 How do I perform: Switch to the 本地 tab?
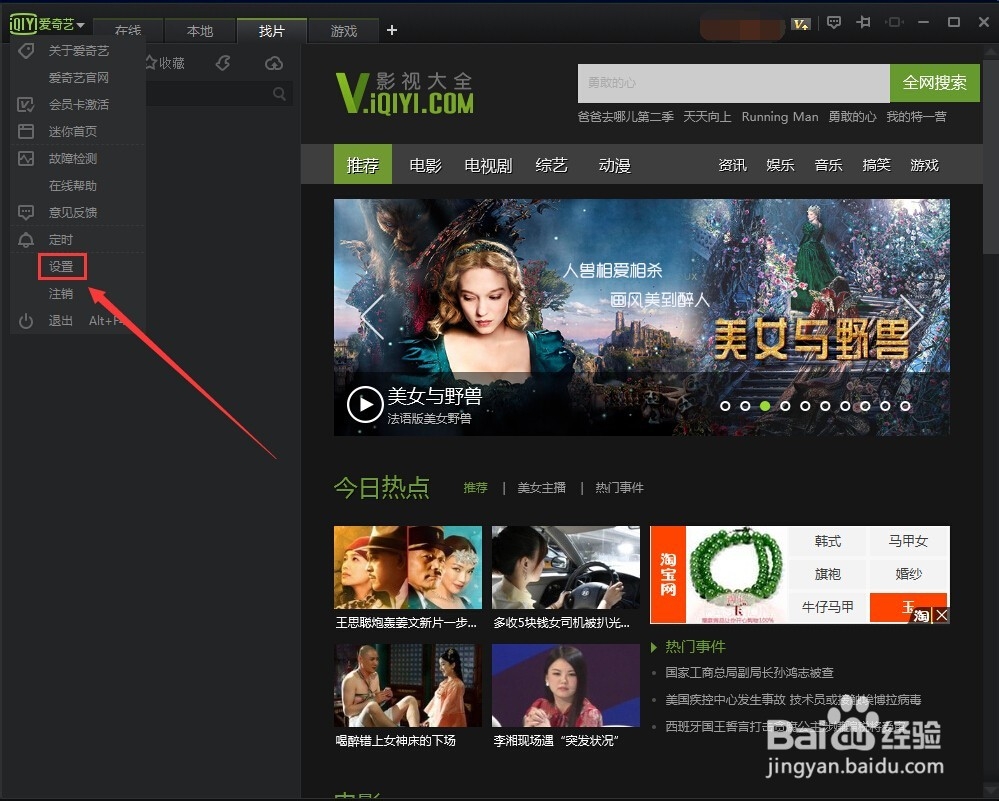click(x=199, y=31)
